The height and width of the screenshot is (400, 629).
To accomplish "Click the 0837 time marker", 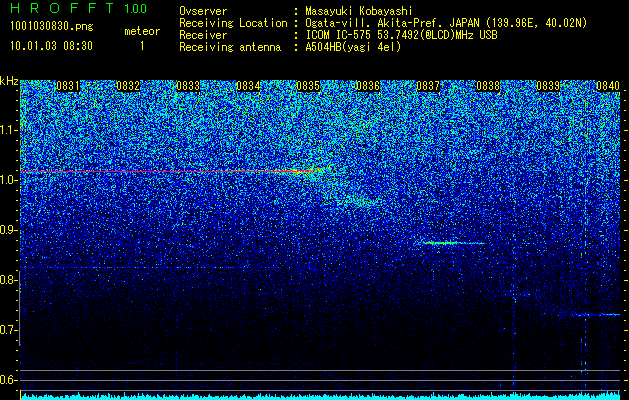I will click(428, 86).
